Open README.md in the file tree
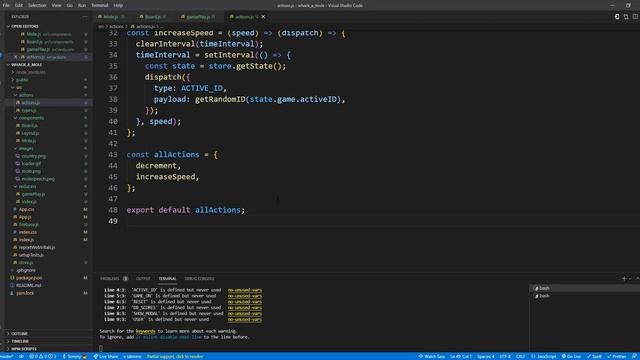The height and width of the screenshot is (360, 640). coord(29,285)
